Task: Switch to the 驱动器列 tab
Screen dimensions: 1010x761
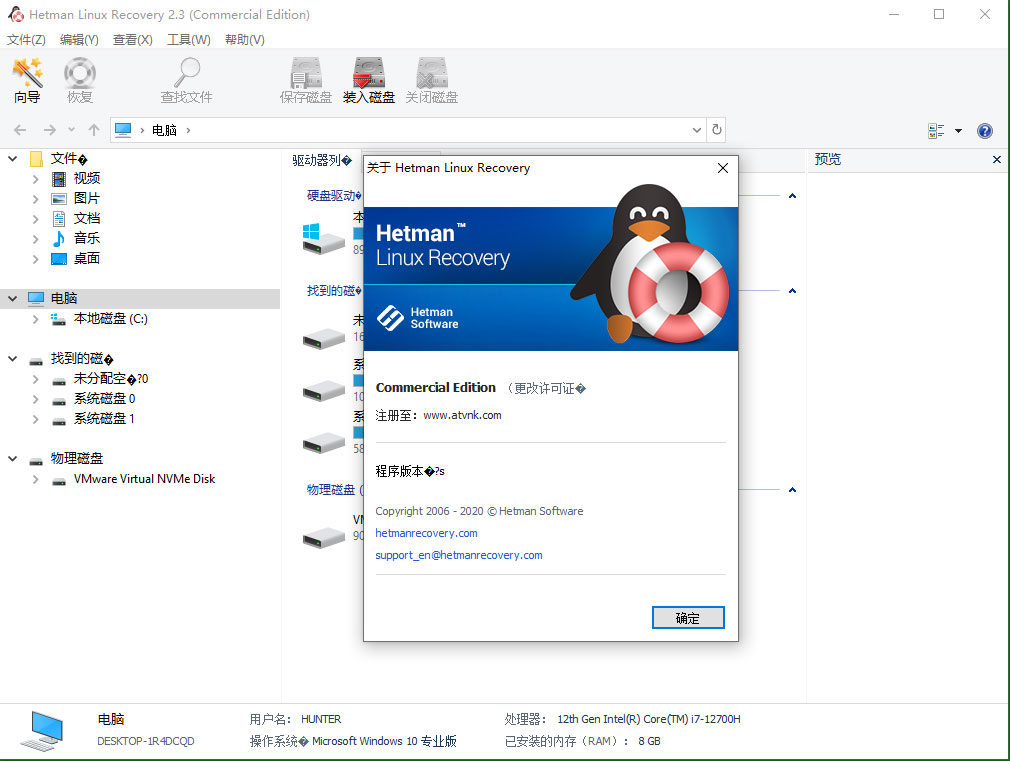Action: (x=322, y=160)
